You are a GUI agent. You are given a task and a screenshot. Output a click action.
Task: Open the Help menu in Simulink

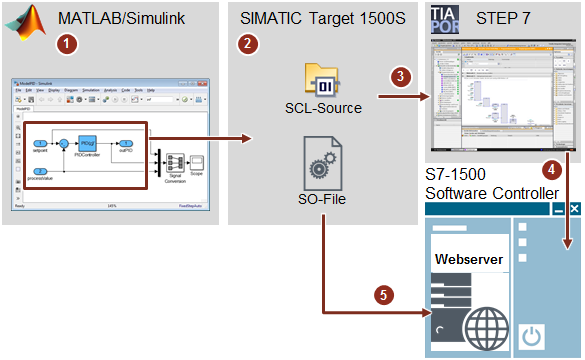pos(151,90)
